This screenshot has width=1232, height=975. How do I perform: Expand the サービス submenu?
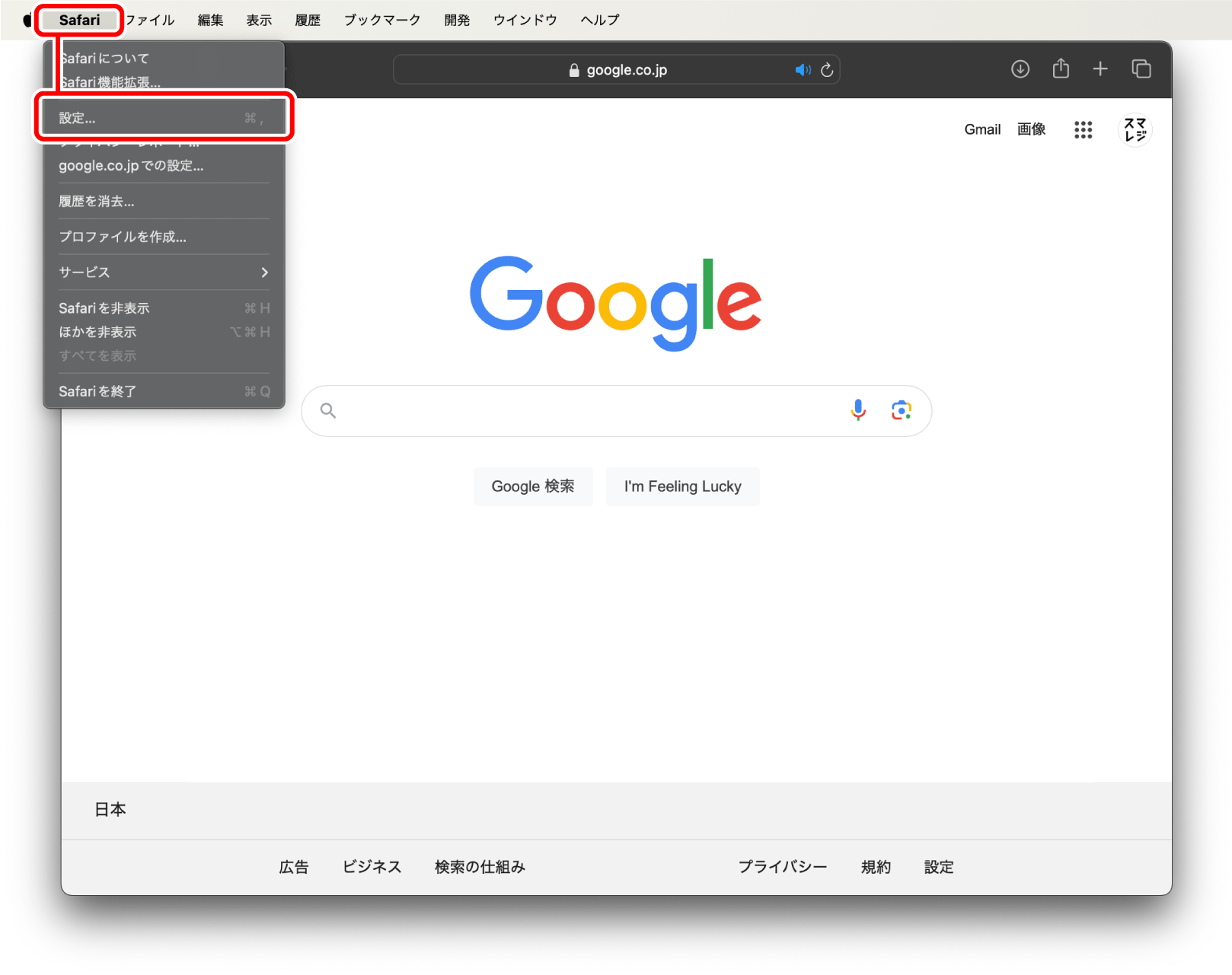[x=84, y=272]
